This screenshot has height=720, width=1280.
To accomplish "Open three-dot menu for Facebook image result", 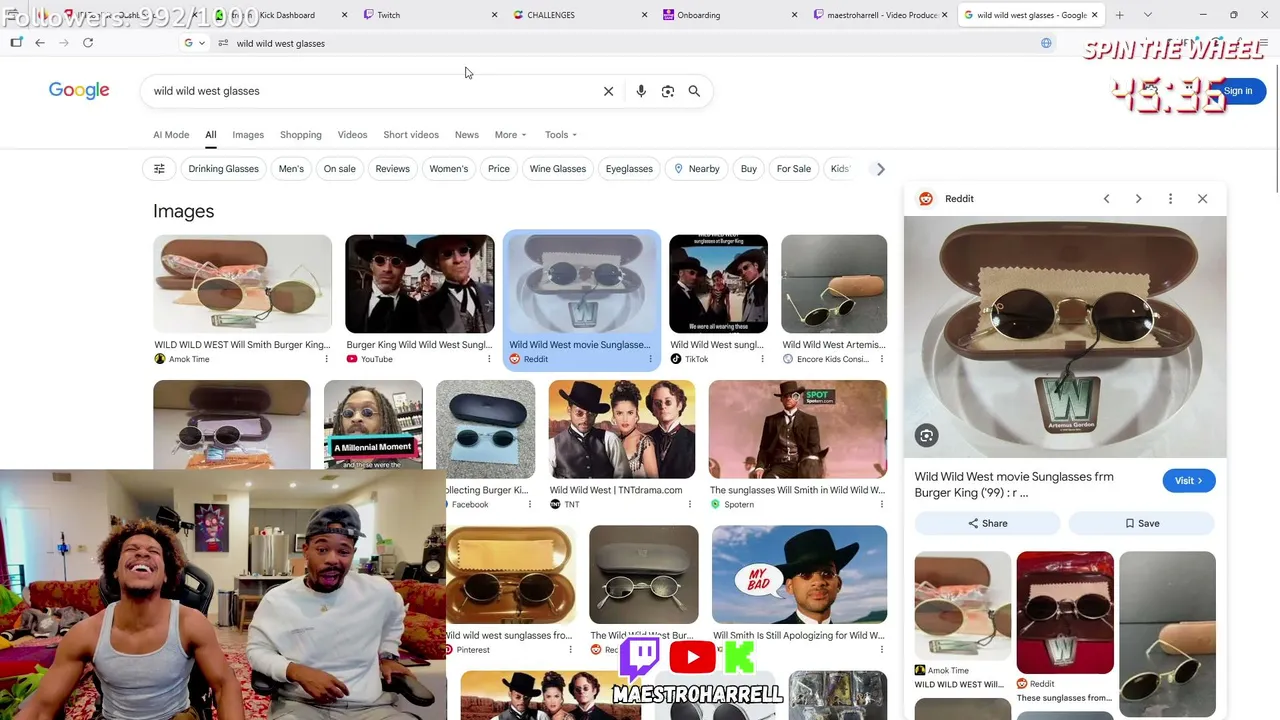I will click(529, 504).
